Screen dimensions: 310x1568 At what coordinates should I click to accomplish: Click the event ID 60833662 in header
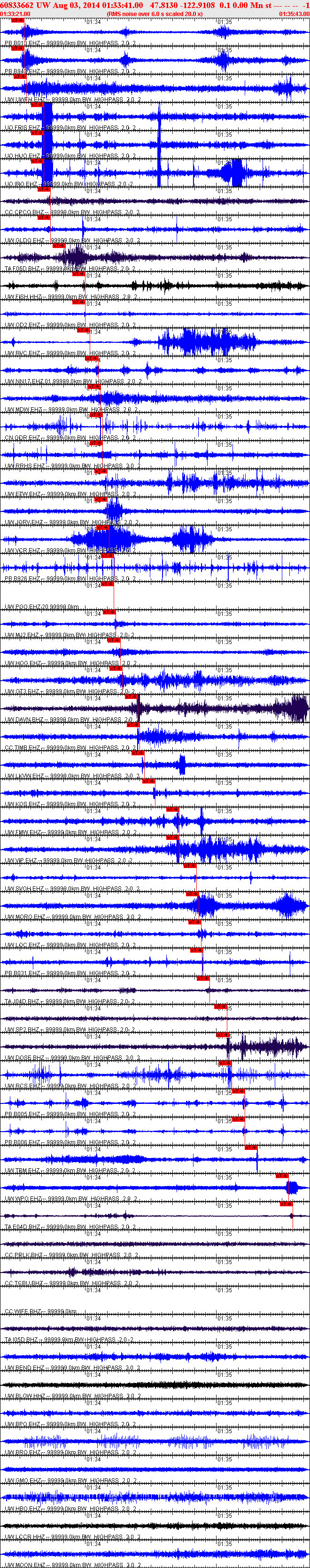coord(17,5)
